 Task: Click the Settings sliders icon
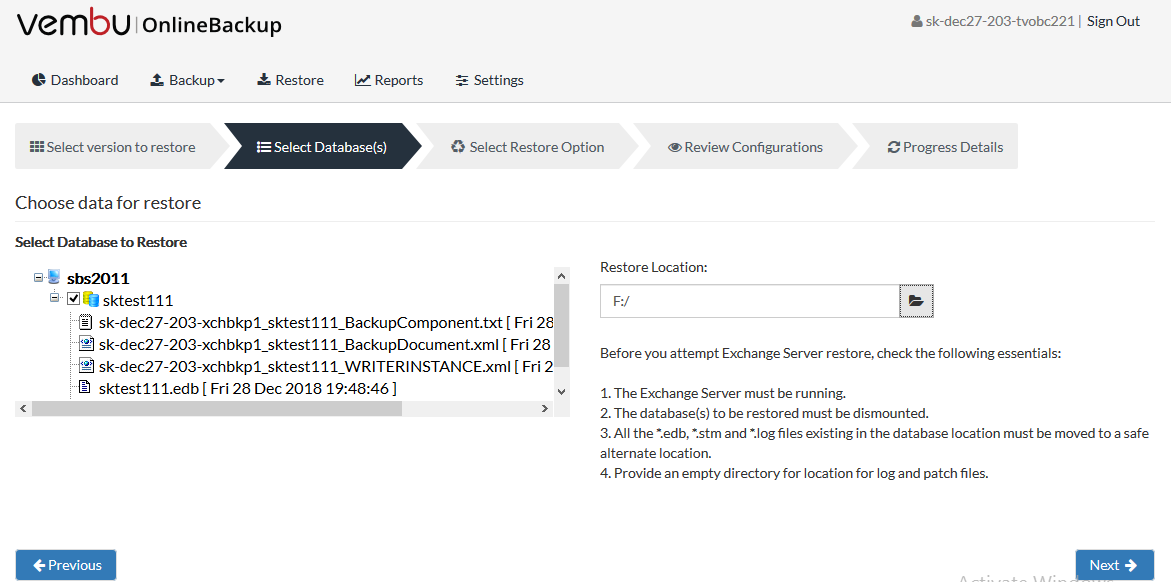[462, 80]
